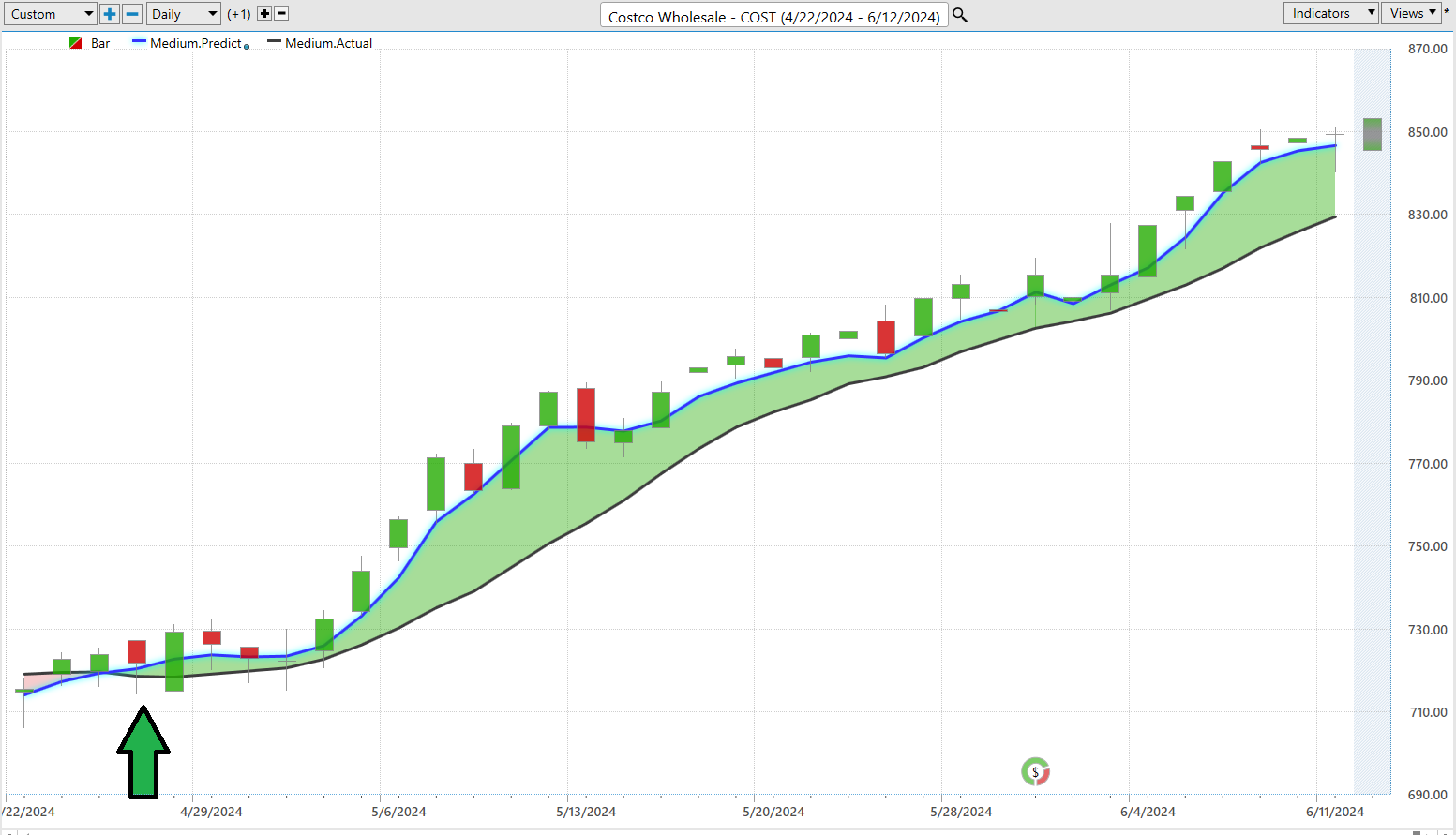Image resolution: width=1456 pixels, height=835 pixels.
Task: Click the black minus icon beside (+1)
Action: click(281, 14)
